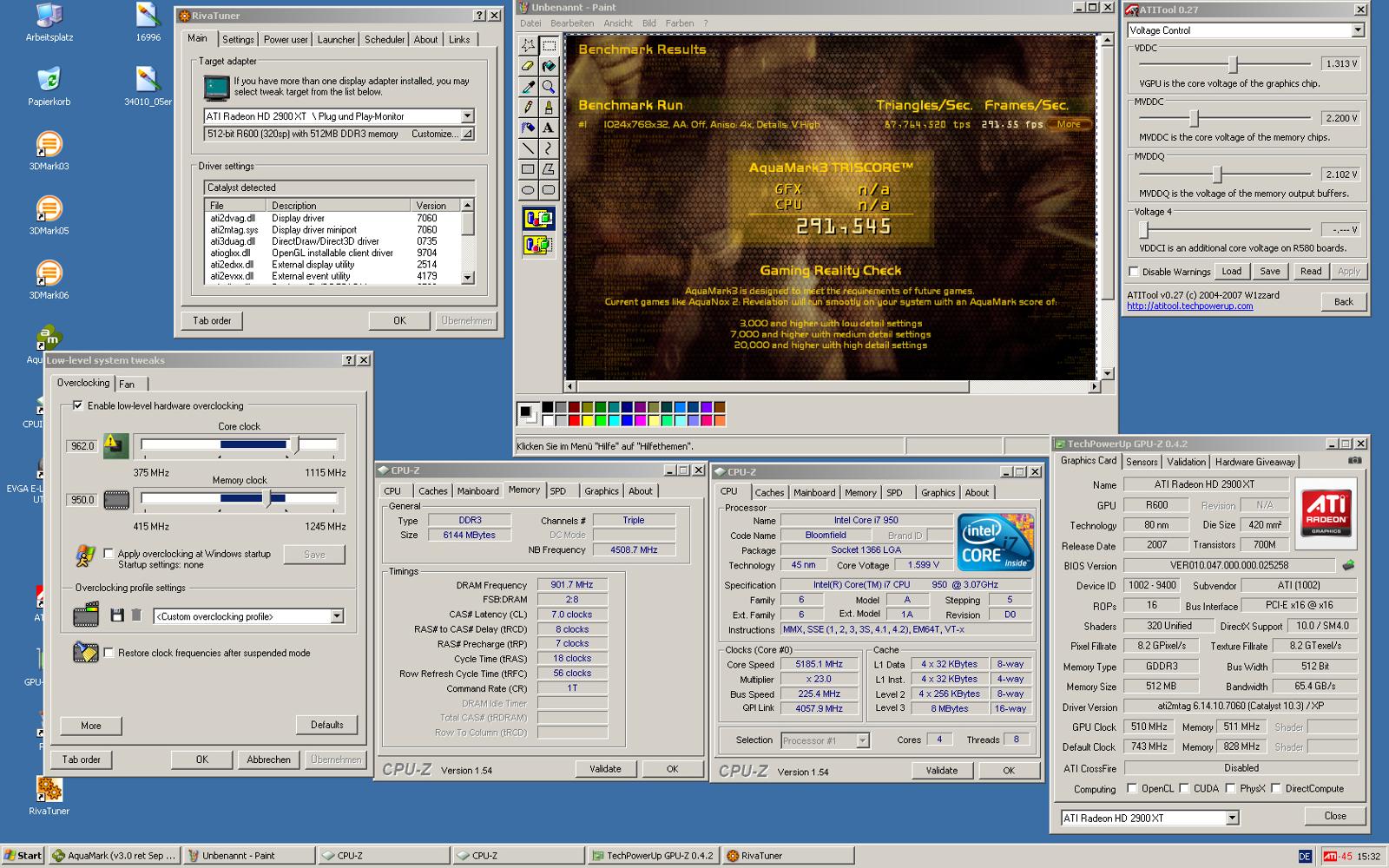Open the target adapter dropdown in RivaTuner
Screen dimensions: 1389x868
pos(467,115)
